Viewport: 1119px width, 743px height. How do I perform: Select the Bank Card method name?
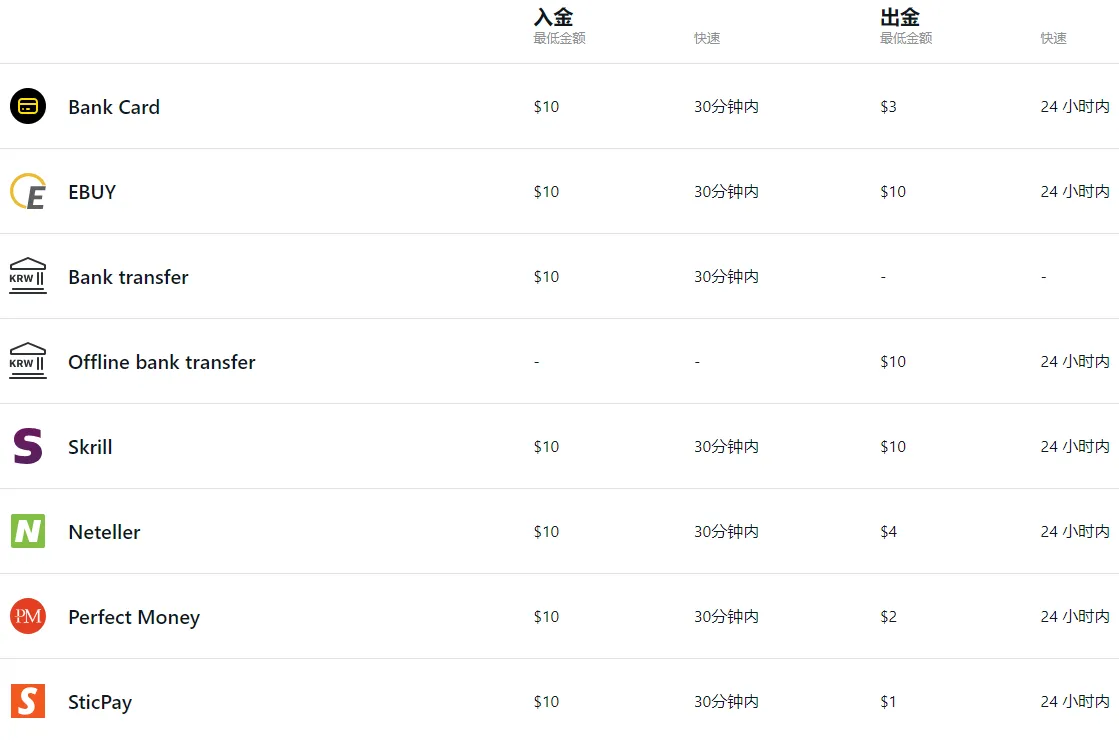(x=114, y=107)
